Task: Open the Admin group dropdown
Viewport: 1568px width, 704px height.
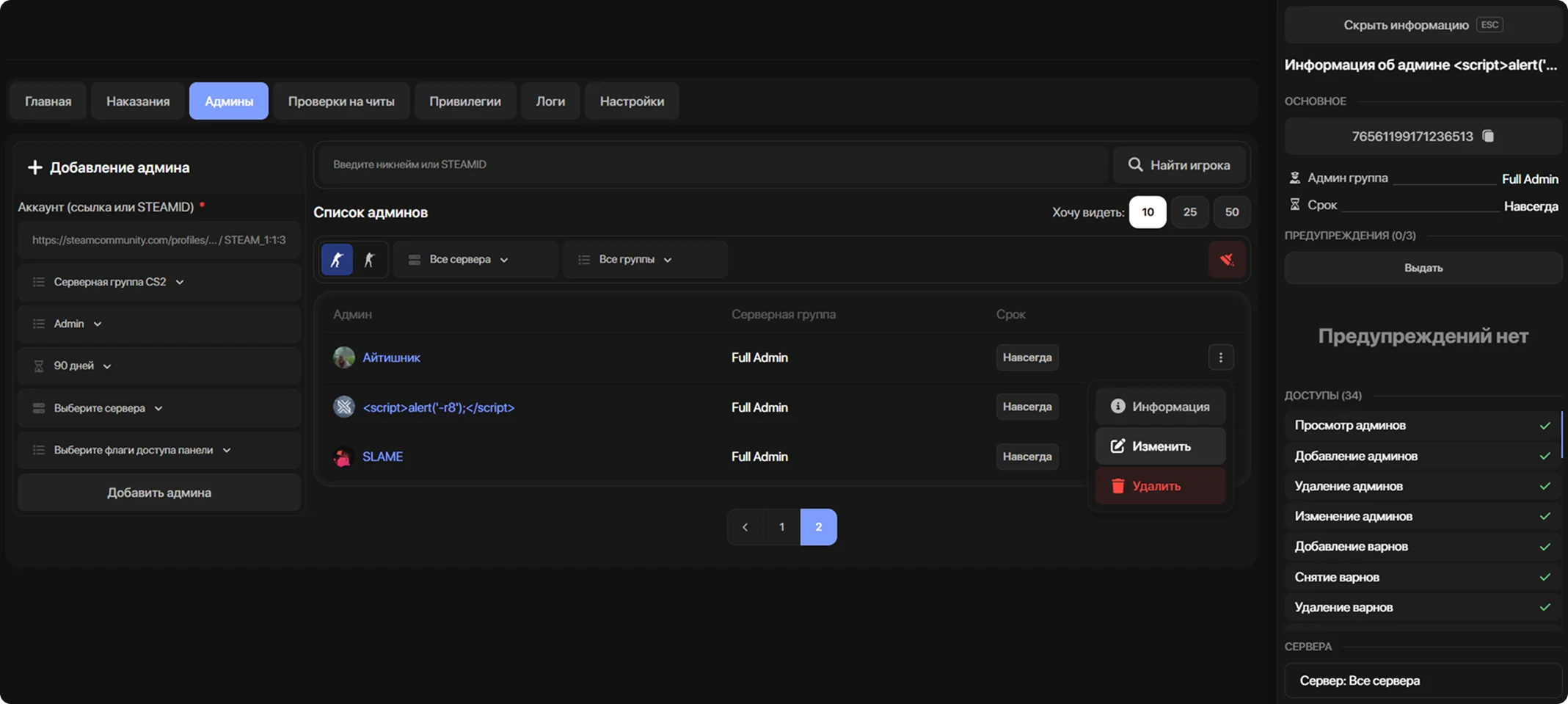Action: [159, 324]
